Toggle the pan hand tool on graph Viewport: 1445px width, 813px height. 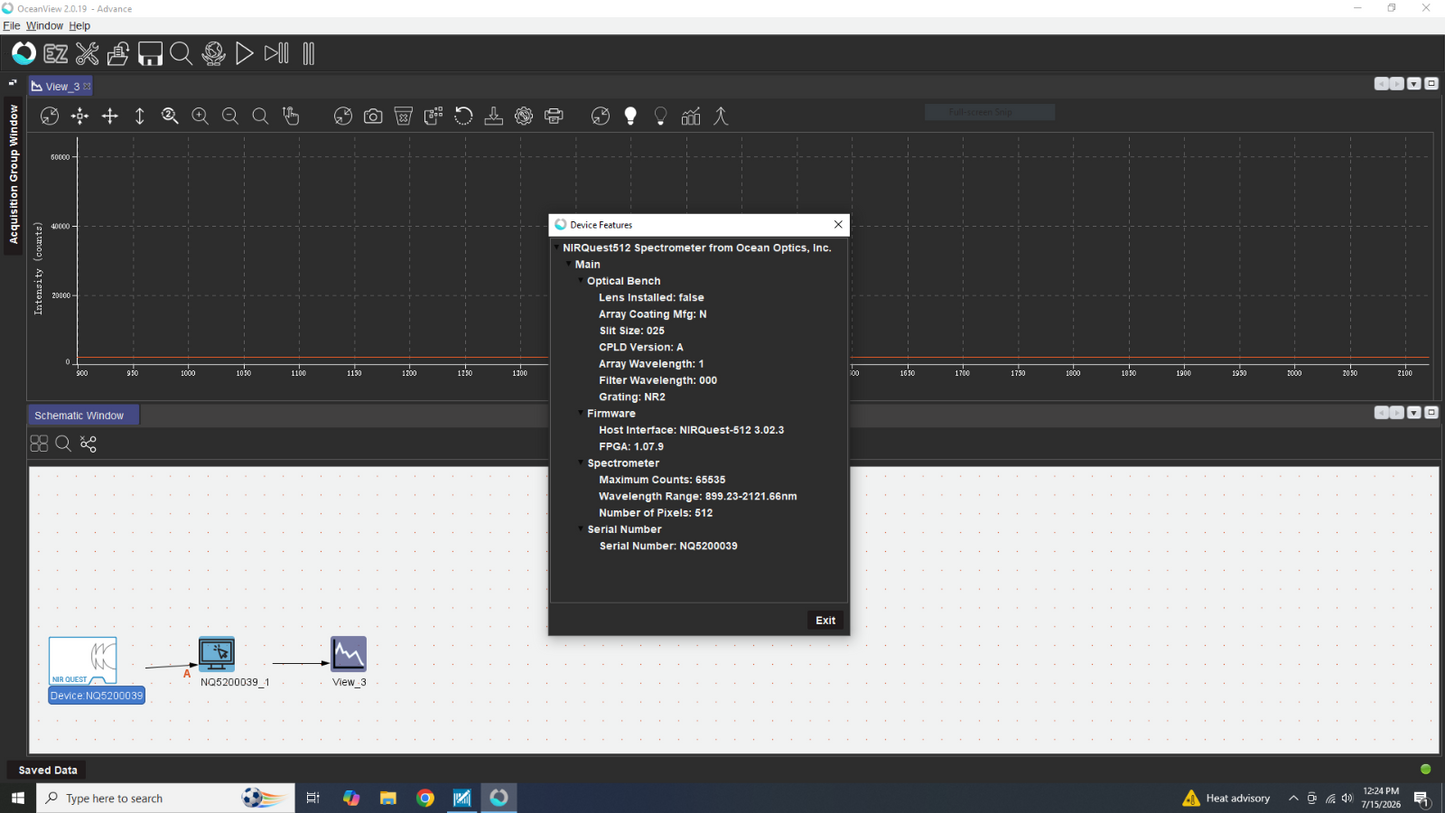click(291, 117)
